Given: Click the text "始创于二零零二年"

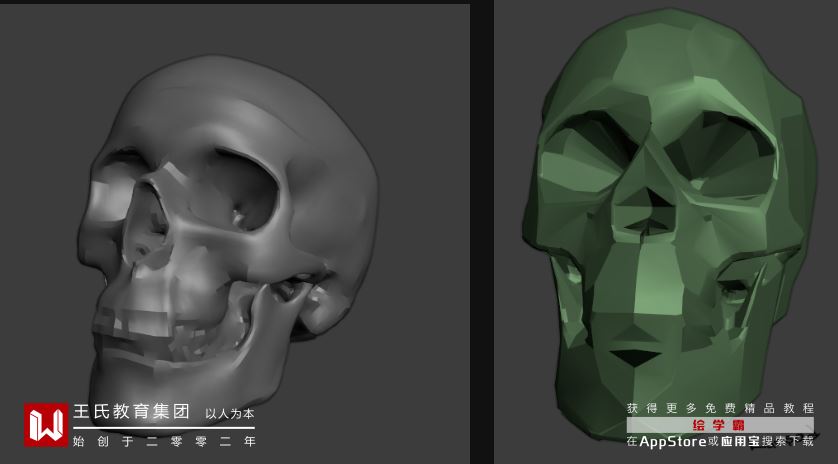Looking at the screenshot, I should point(164,441).
